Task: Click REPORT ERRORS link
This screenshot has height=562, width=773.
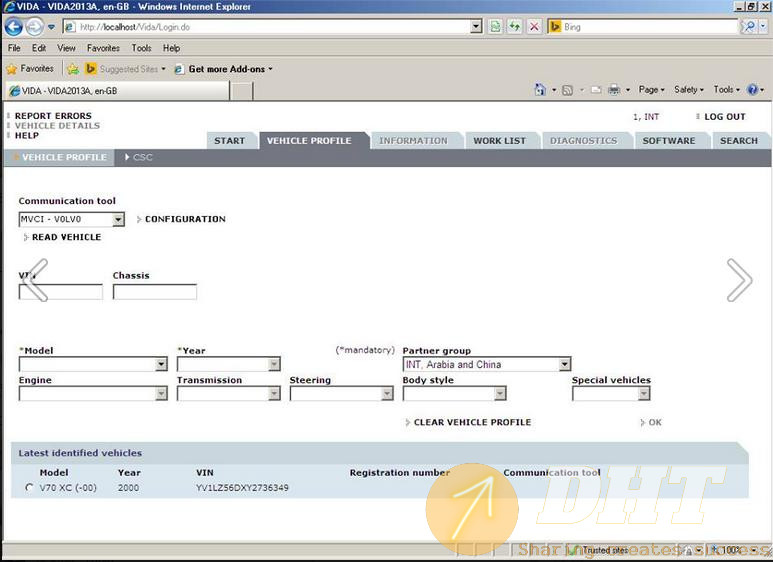Action: (x=53, y=116)
